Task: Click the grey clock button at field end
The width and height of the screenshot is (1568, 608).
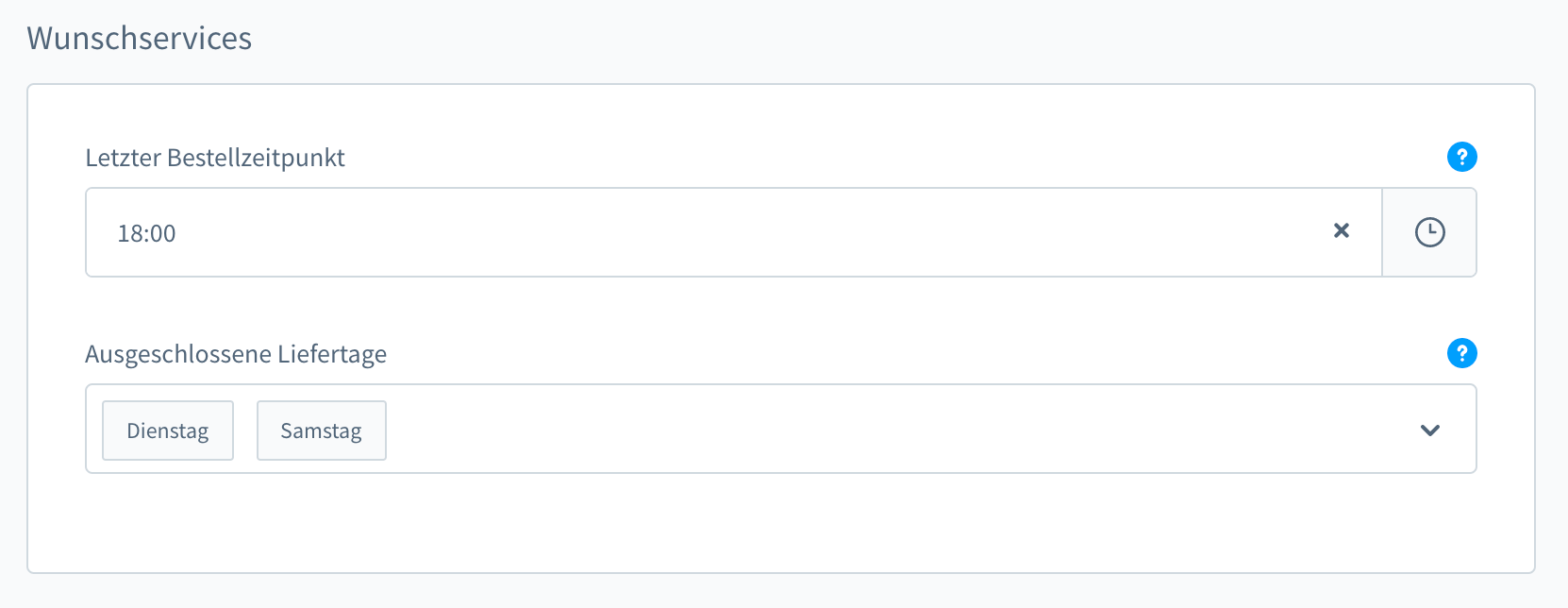Action: click(1429, 232)
